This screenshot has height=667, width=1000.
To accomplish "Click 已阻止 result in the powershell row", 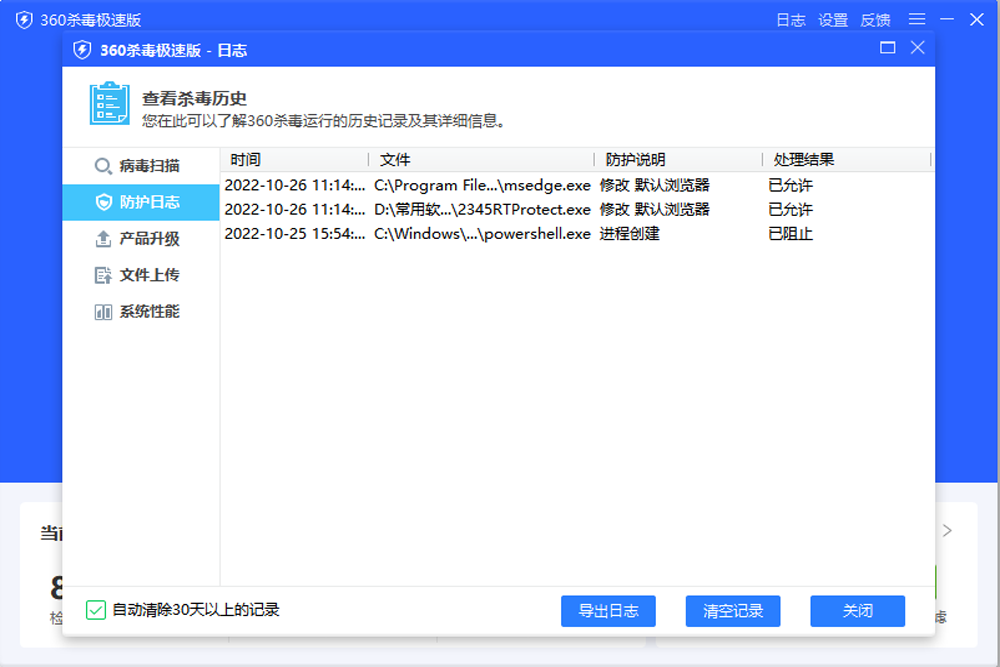I will (790, 234).
